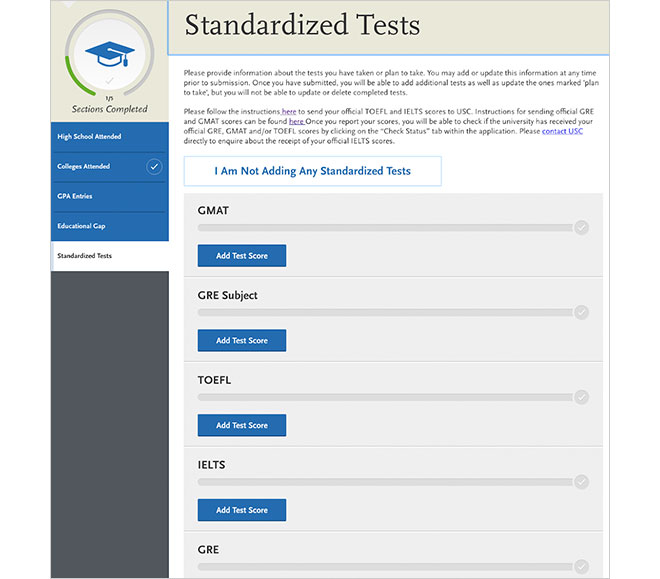
Task: Add a test score for GRE Subject
Action: [242, 341]
